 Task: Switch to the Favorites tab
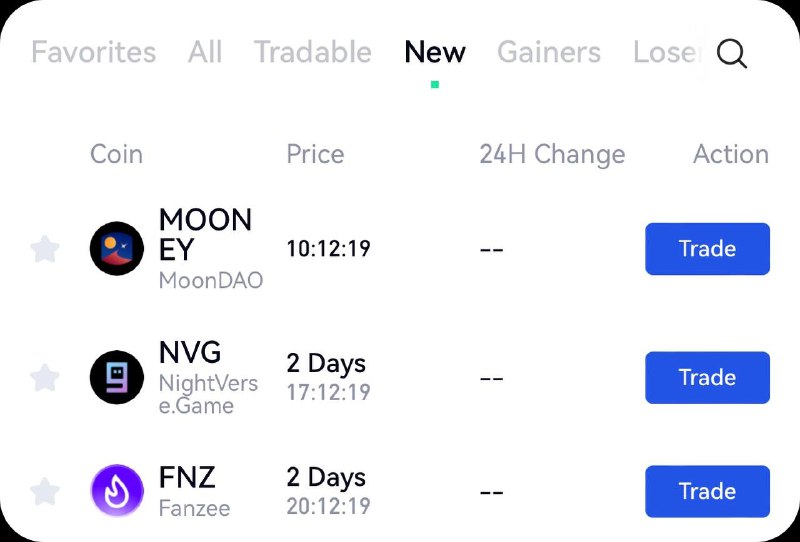click(x=94, y=52)
